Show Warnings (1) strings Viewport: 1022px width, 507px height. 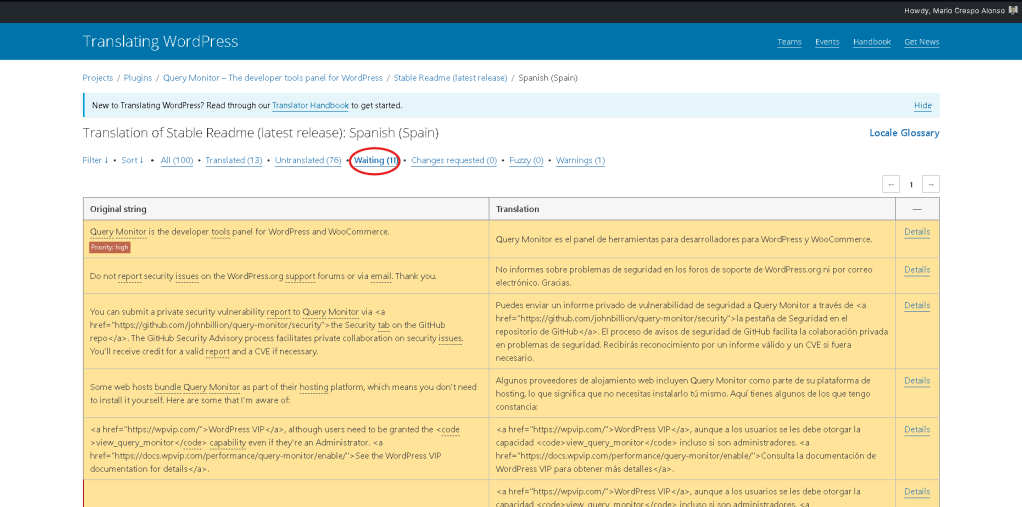(x=580, y=160)
